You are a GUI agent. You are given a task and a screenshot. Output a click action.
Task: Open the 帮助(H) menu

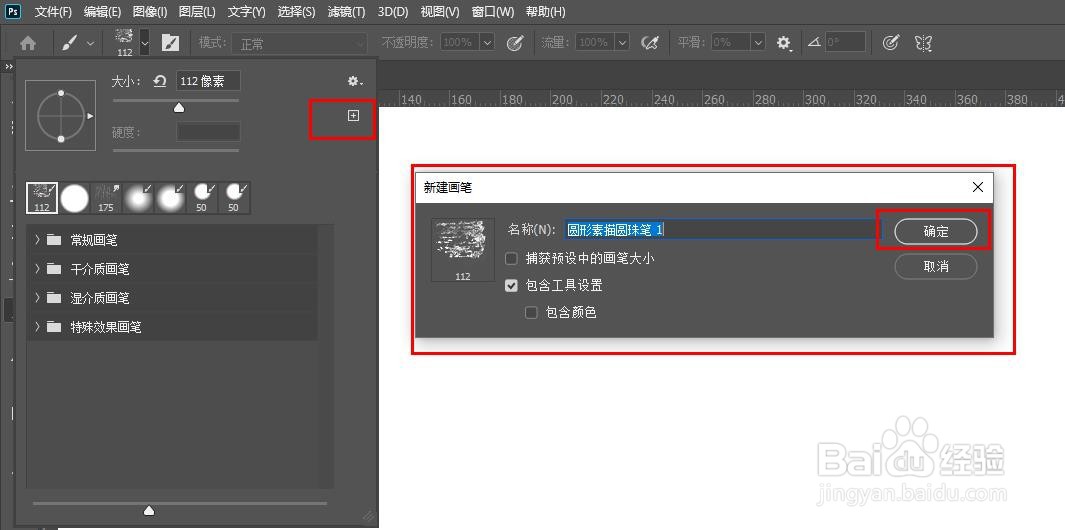[x=545, y=12]
